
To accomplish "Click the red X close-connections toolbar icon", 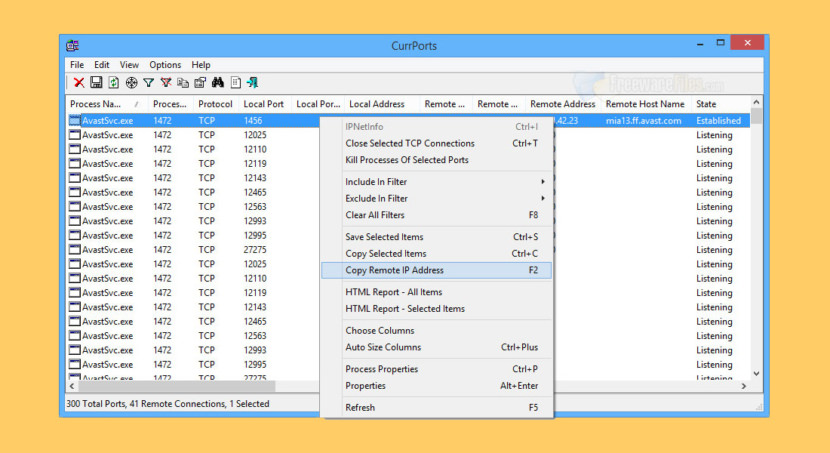I will (x=79, y=83).
